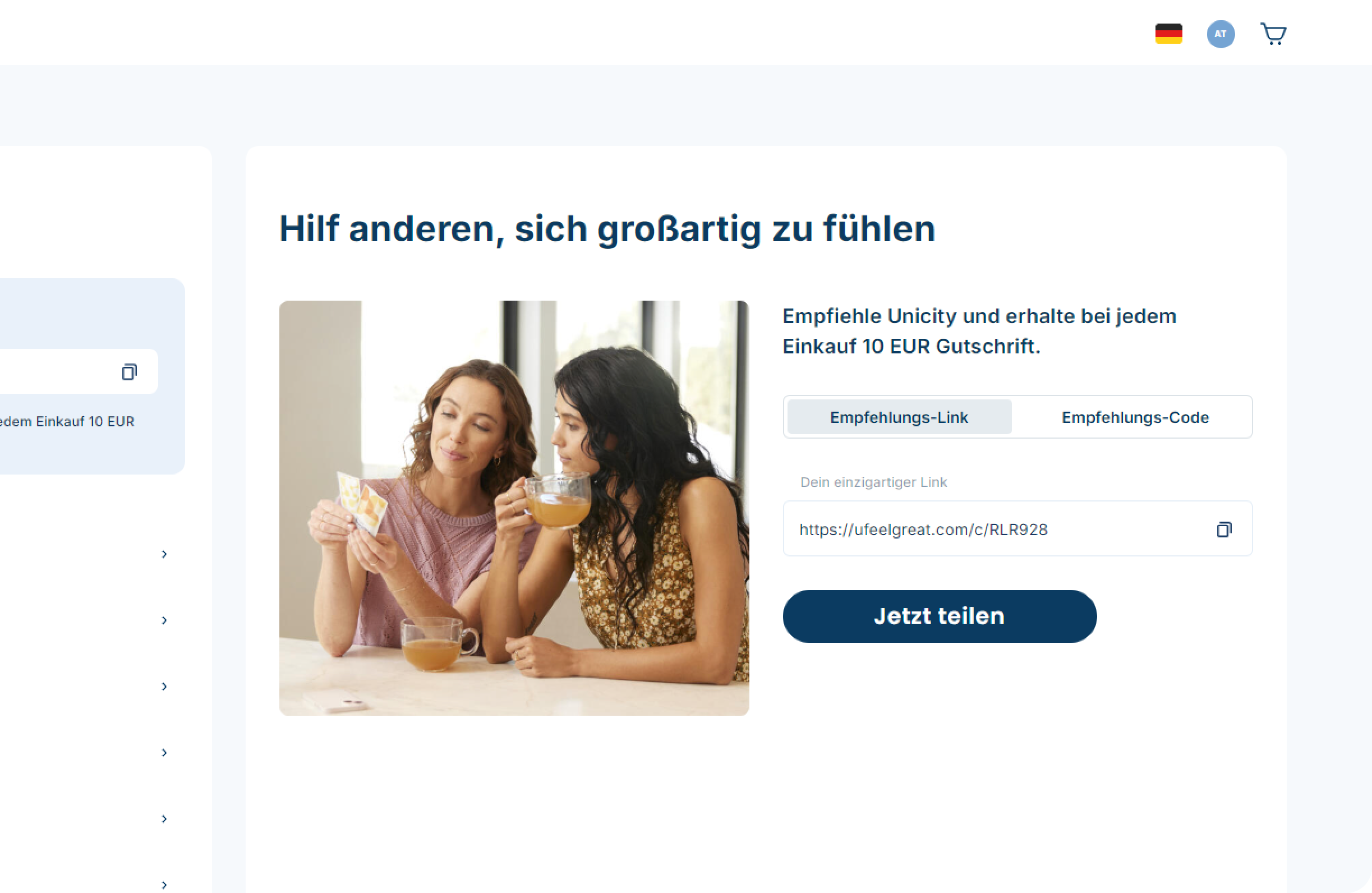1372x893 pixels.
Task: Expand the fourth sidebar chevron item
Action: 164,753
